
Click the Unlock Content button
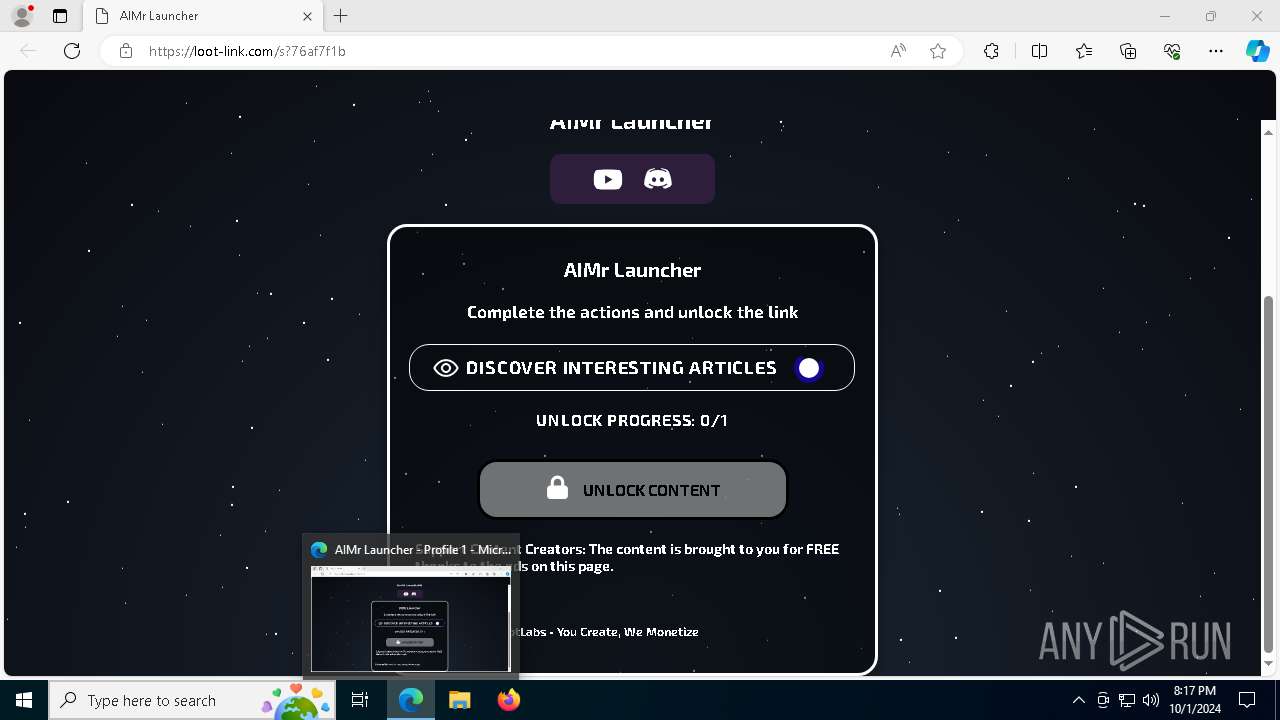click(x=633, y=490)
